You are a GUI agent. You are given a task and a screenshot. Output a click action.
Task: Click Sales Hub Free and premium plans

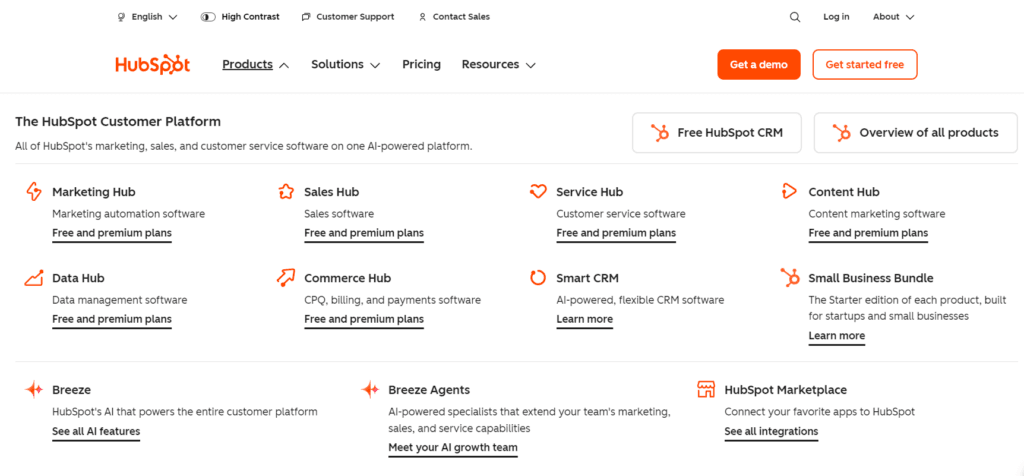pos(364,233)
